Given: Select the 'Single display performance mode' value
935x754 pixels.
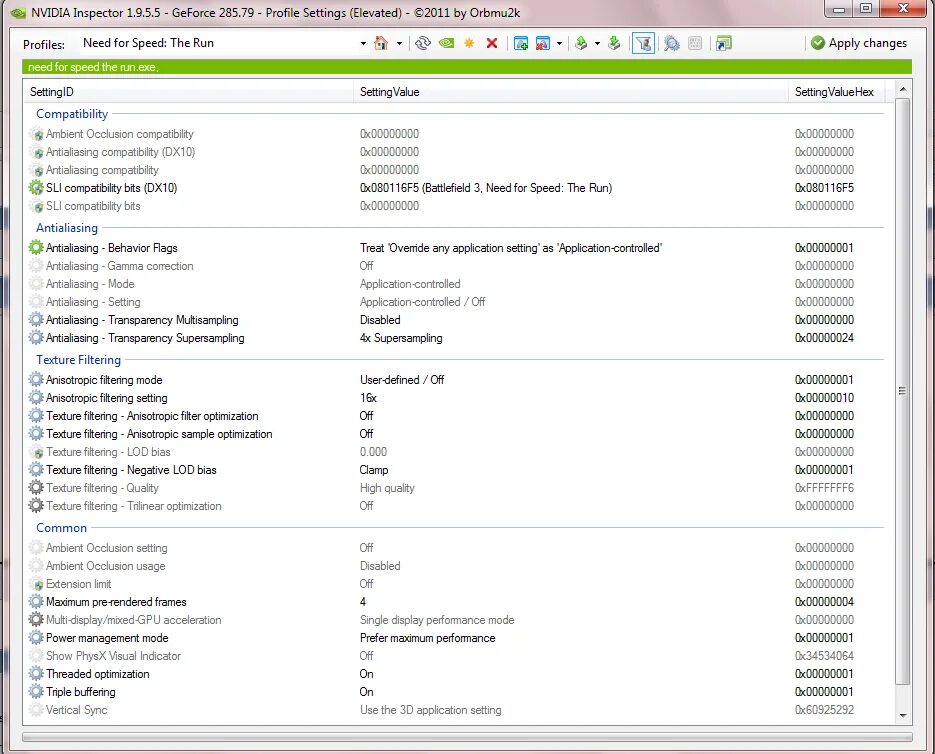Looking at the screenshot, I should (x=437, y=620).
